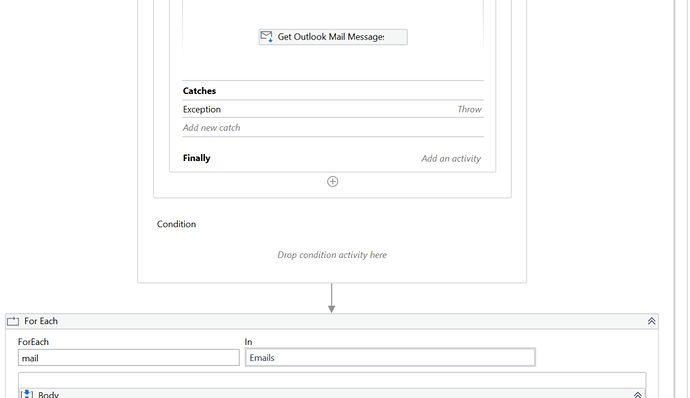The height and width of the screenshot is (398, 690).
Task: Click the Body sequence icon
Action: [x=26, y=394]
